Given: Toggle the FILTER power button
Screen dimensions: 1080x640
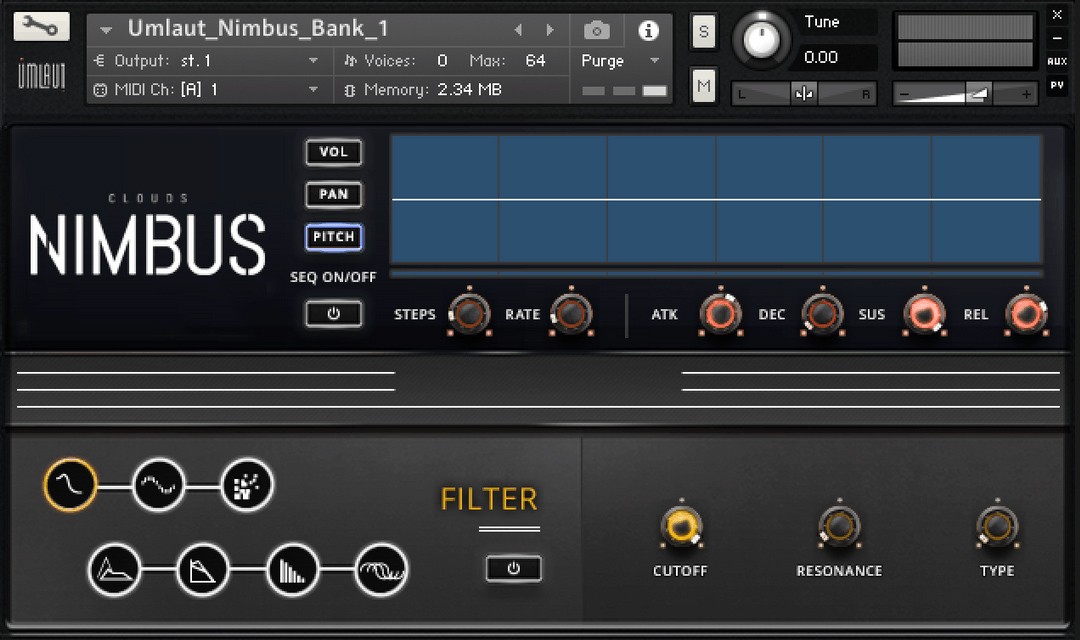Looking at the screenshot, I should pyautogui.click(x=513, y=568).
